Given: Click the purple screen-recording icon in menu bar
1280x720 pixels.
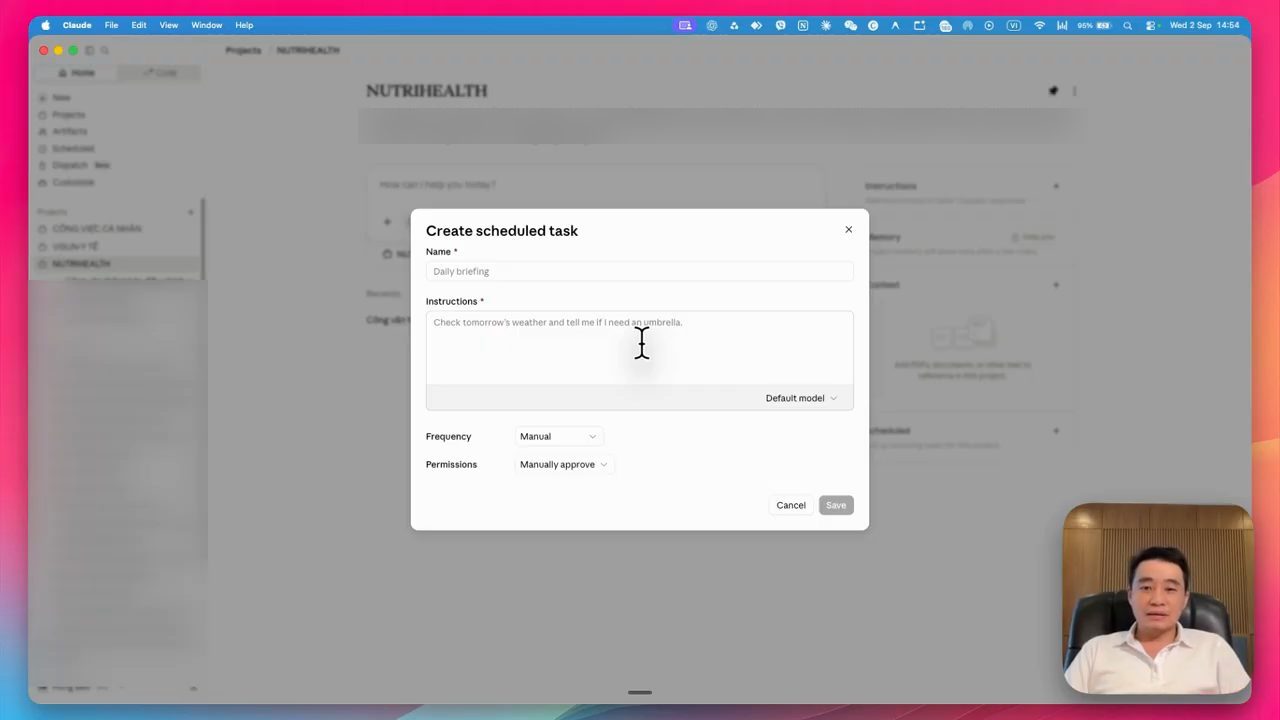Looking at the screenshot, I should click(685, 25).
